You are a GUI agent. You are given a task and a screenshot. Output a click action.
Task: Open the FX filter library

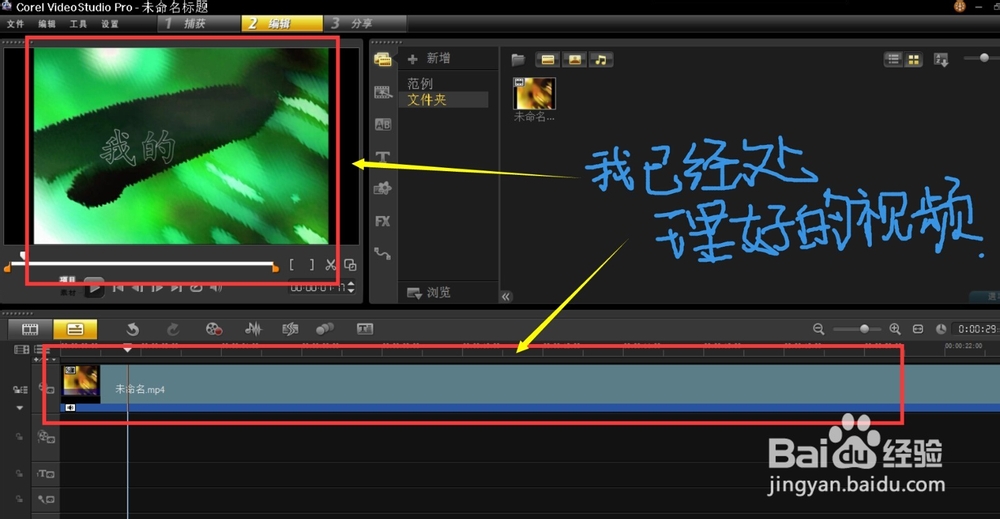[x=383, y=221]
